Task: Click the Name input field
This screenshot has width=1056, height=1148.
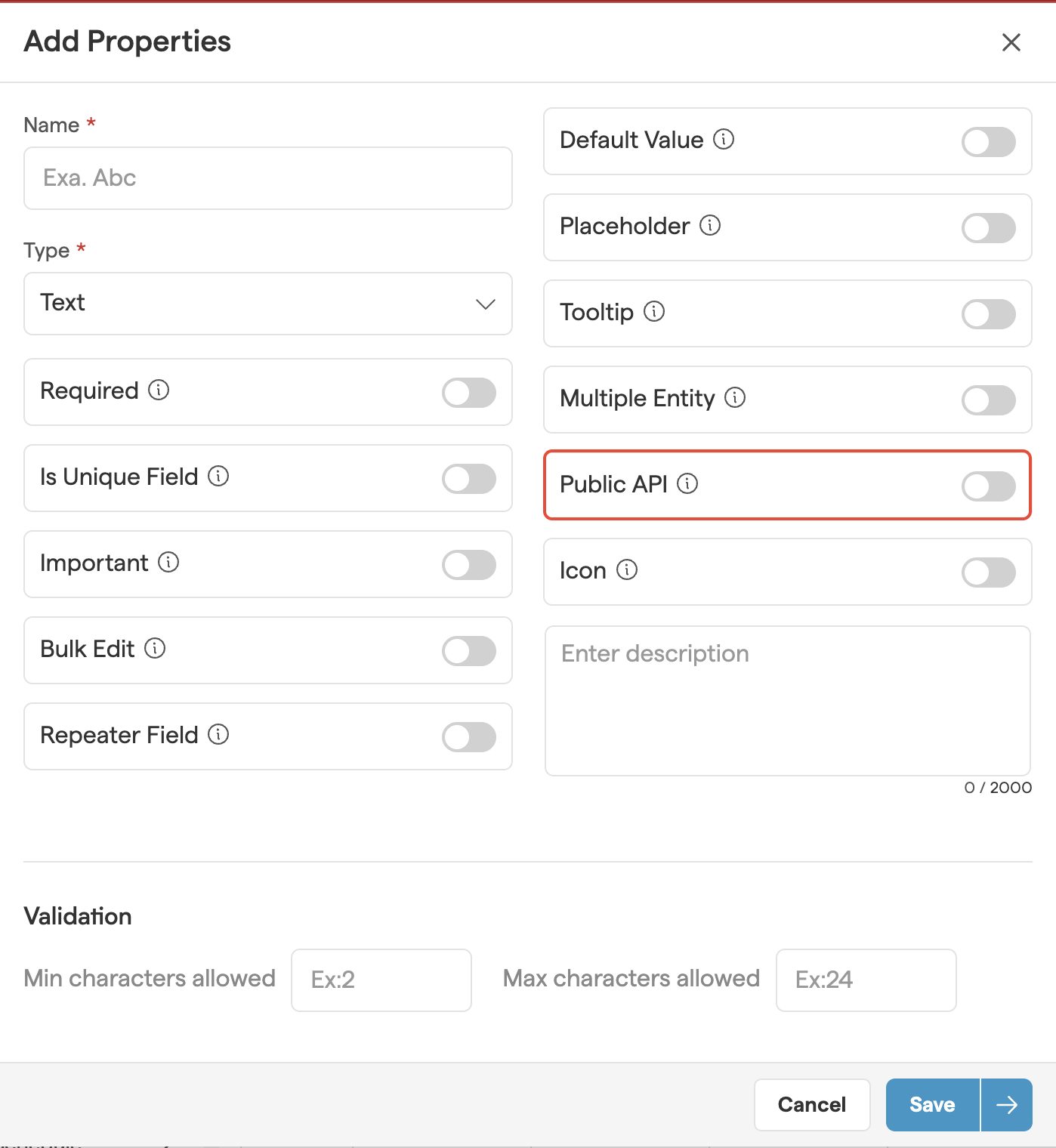Action: [x=268, y=178]
